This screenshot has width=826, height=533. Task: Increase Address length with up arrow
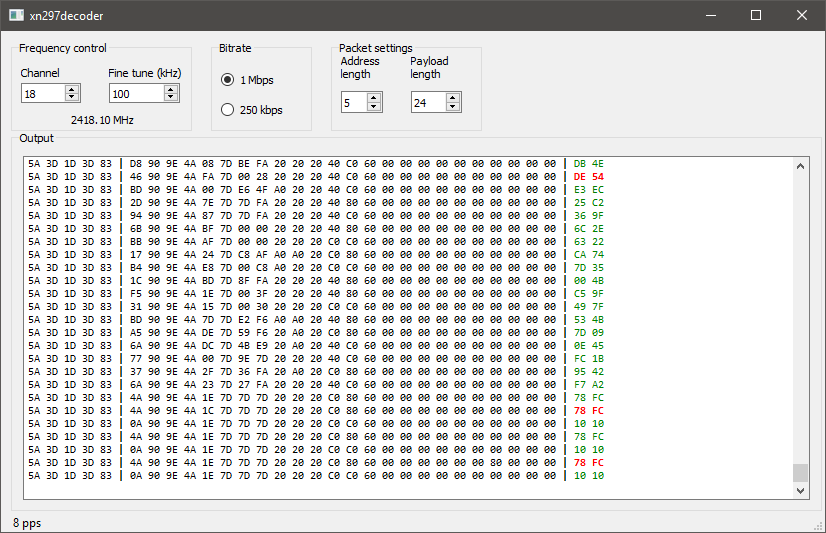[374, 98]
